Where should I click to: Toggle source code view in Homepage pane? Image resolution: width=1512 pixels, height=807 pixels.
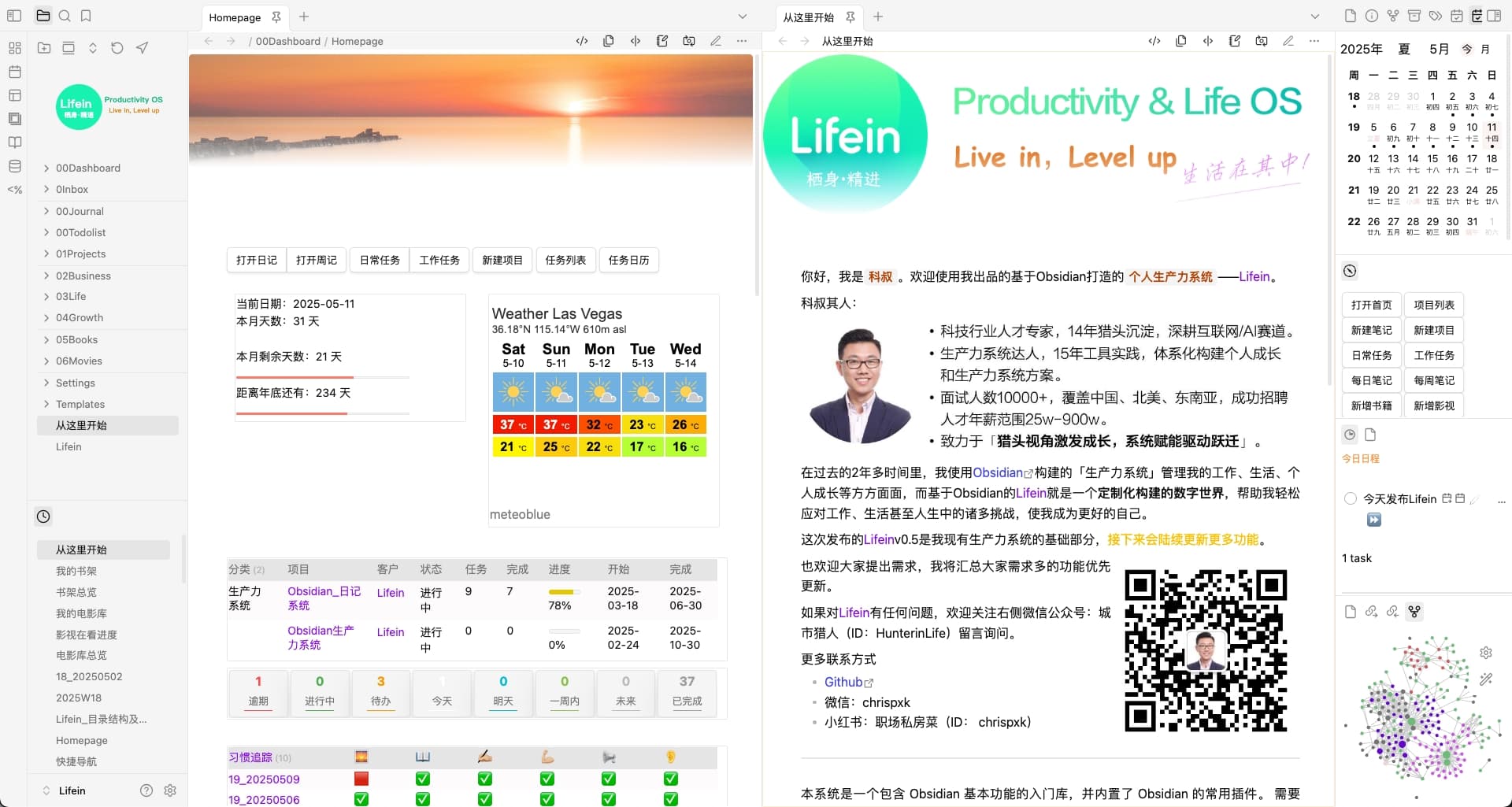click(x=582, y=41)
